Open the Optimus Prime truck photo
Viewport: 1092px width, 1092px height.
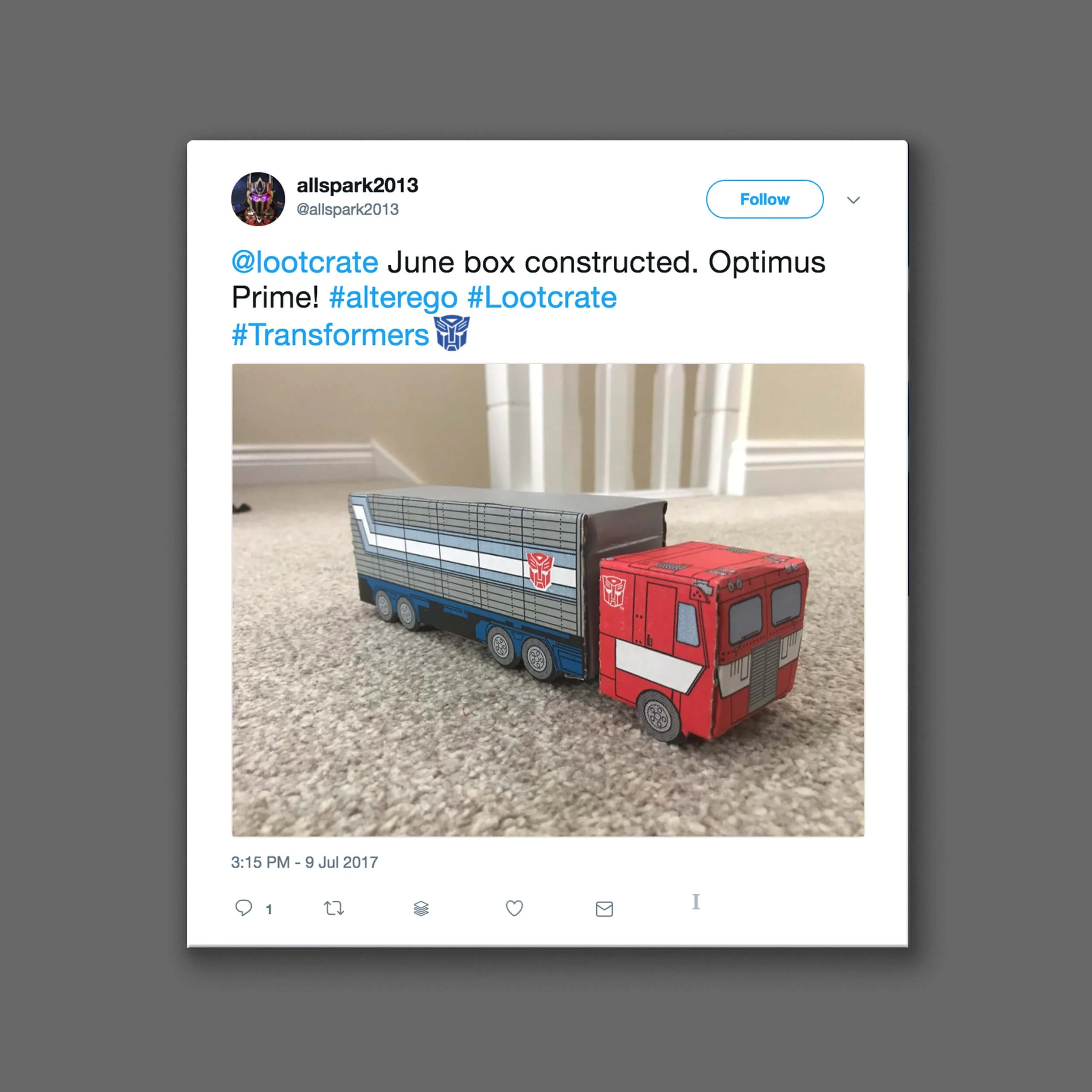pyautogui.click(x=548, y=600)
